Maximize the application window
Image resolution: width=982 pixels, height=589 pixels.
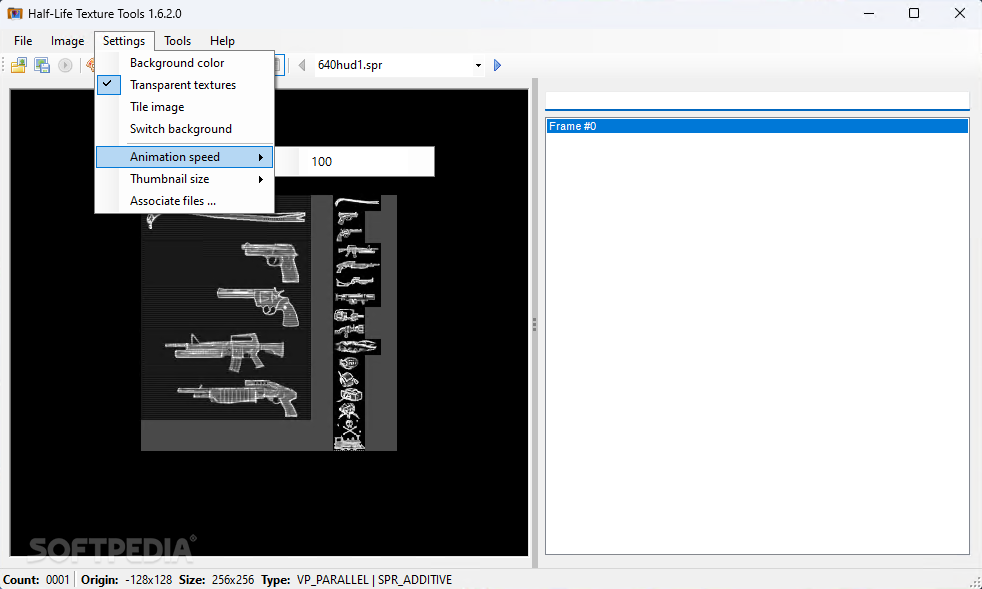point(914,13)
